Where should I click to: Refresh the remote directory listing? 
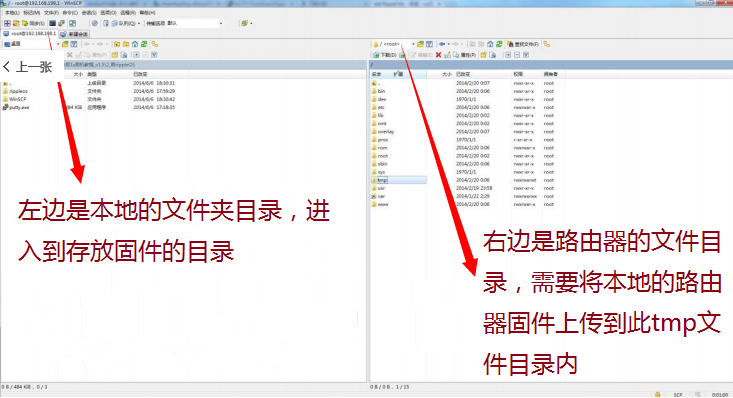coord(499,44)
